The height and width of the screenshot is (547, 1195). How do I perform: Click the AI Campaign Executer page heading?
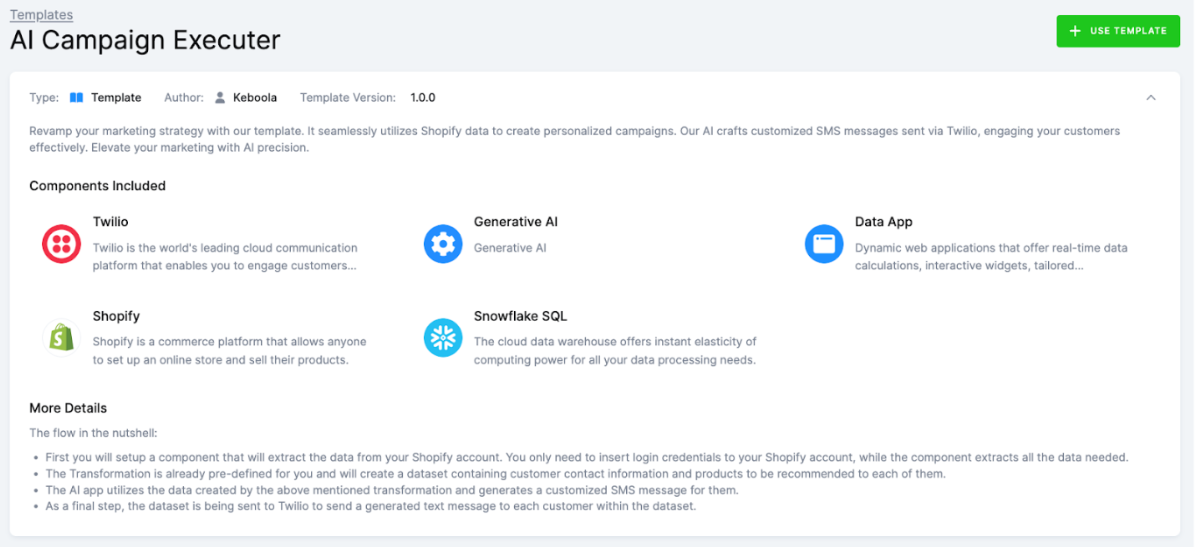click(x=145, y=41)
